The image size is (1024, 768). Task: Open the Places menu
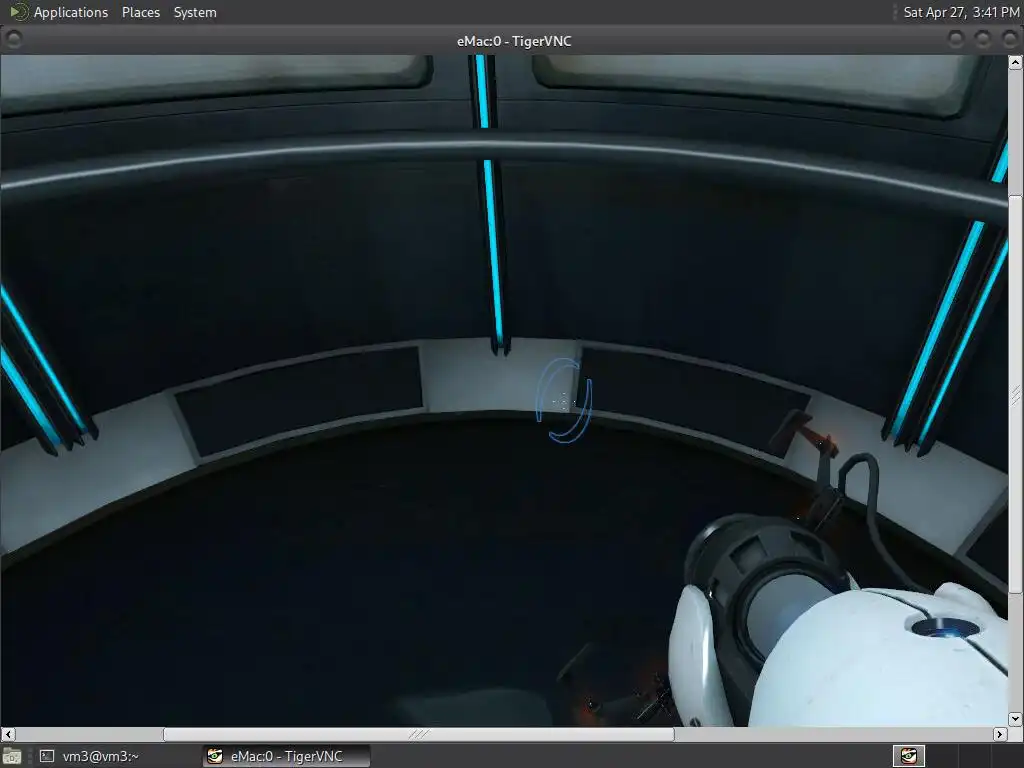140,12
